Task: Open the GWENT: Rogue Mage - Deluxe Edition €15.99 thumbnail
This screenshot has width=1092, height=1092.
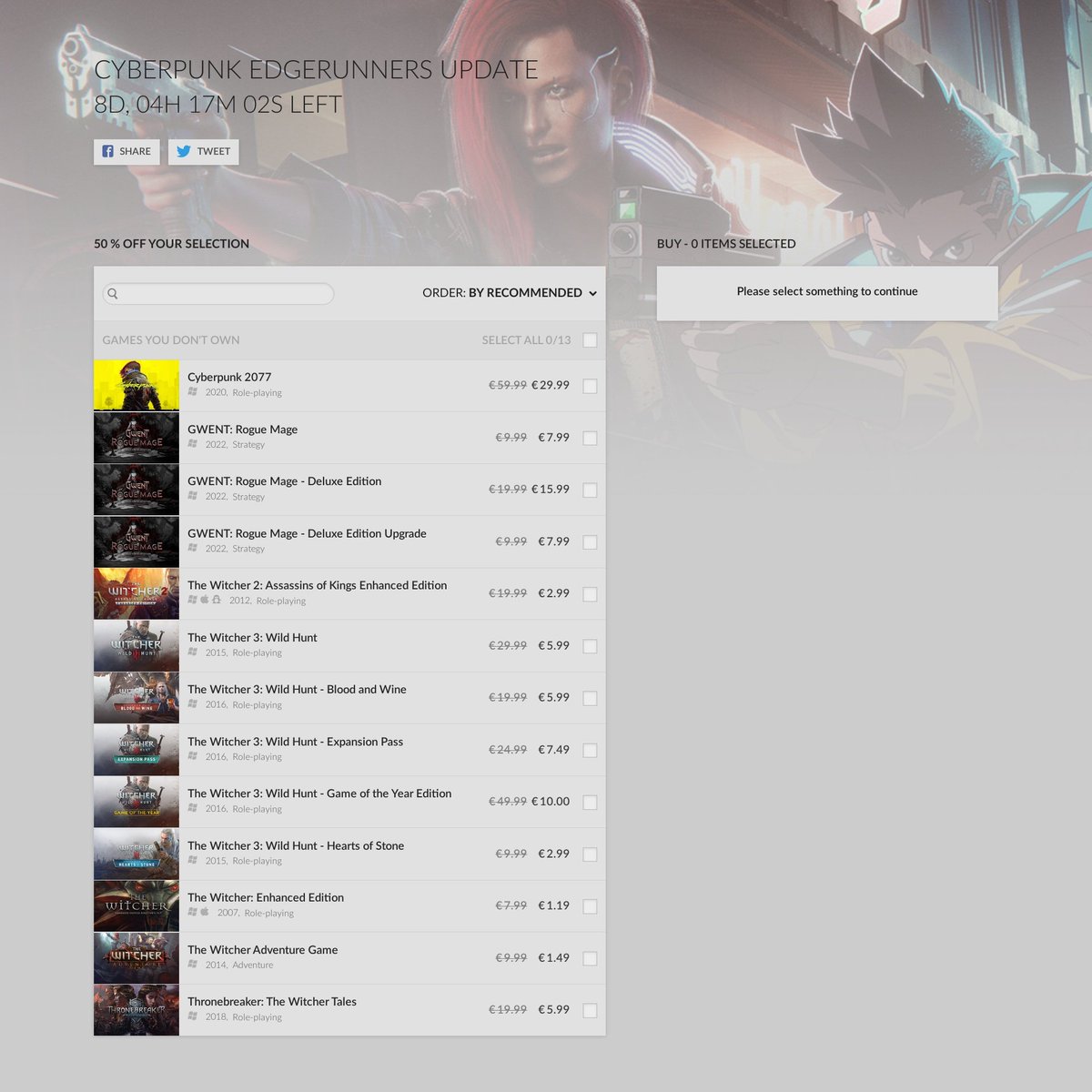Action: pyautogui.click(x=136, y=490)
